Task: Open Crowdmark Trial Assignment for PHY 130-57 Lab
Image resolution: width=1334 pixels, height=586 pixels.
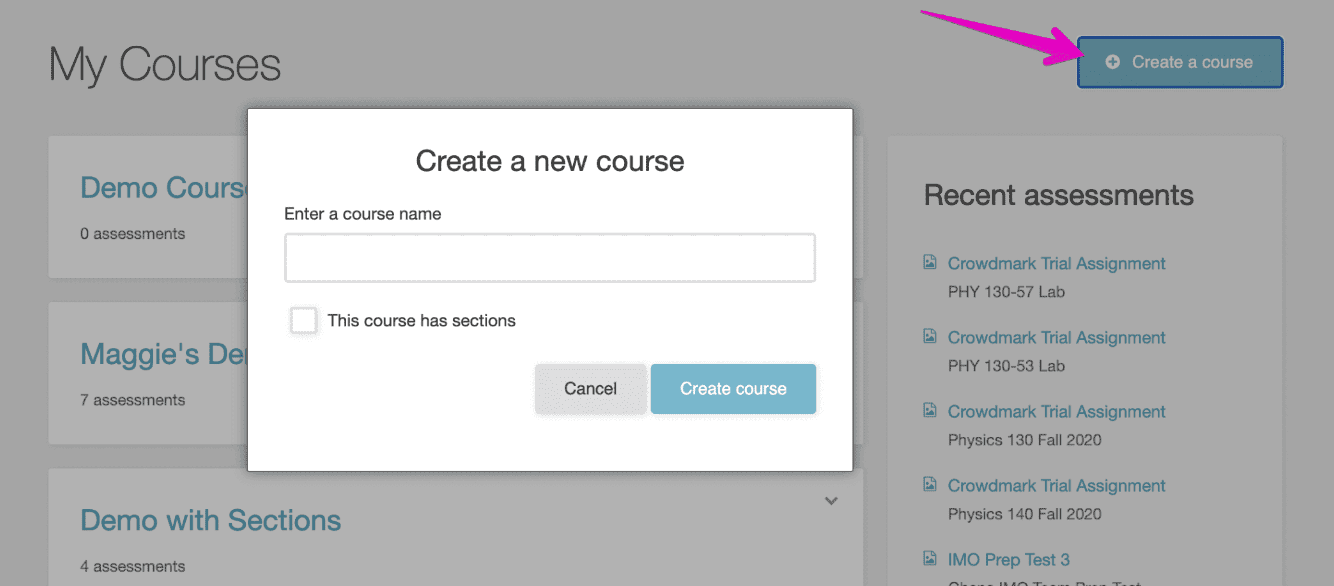Action: [1056, 264]
